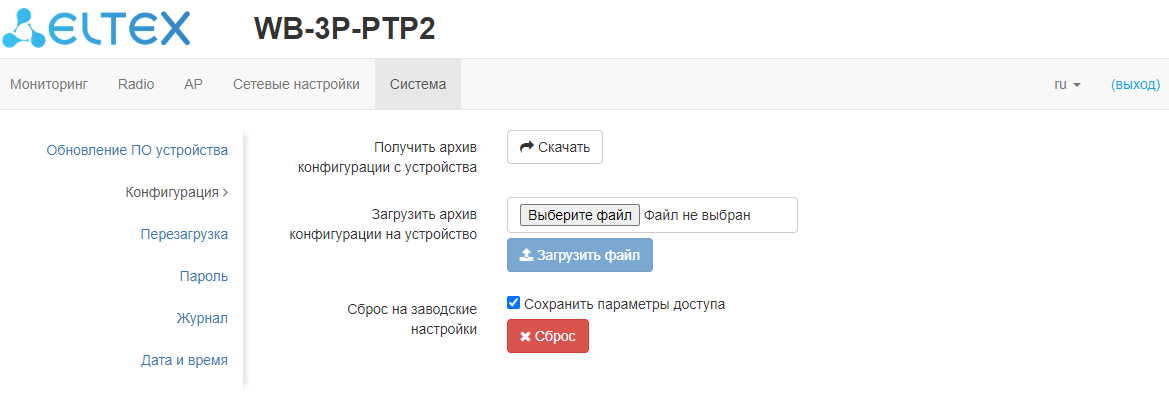Screen dimensions: 1169x403
Task: Click the Eltex logo icon
Action: [x=22, y=28]
